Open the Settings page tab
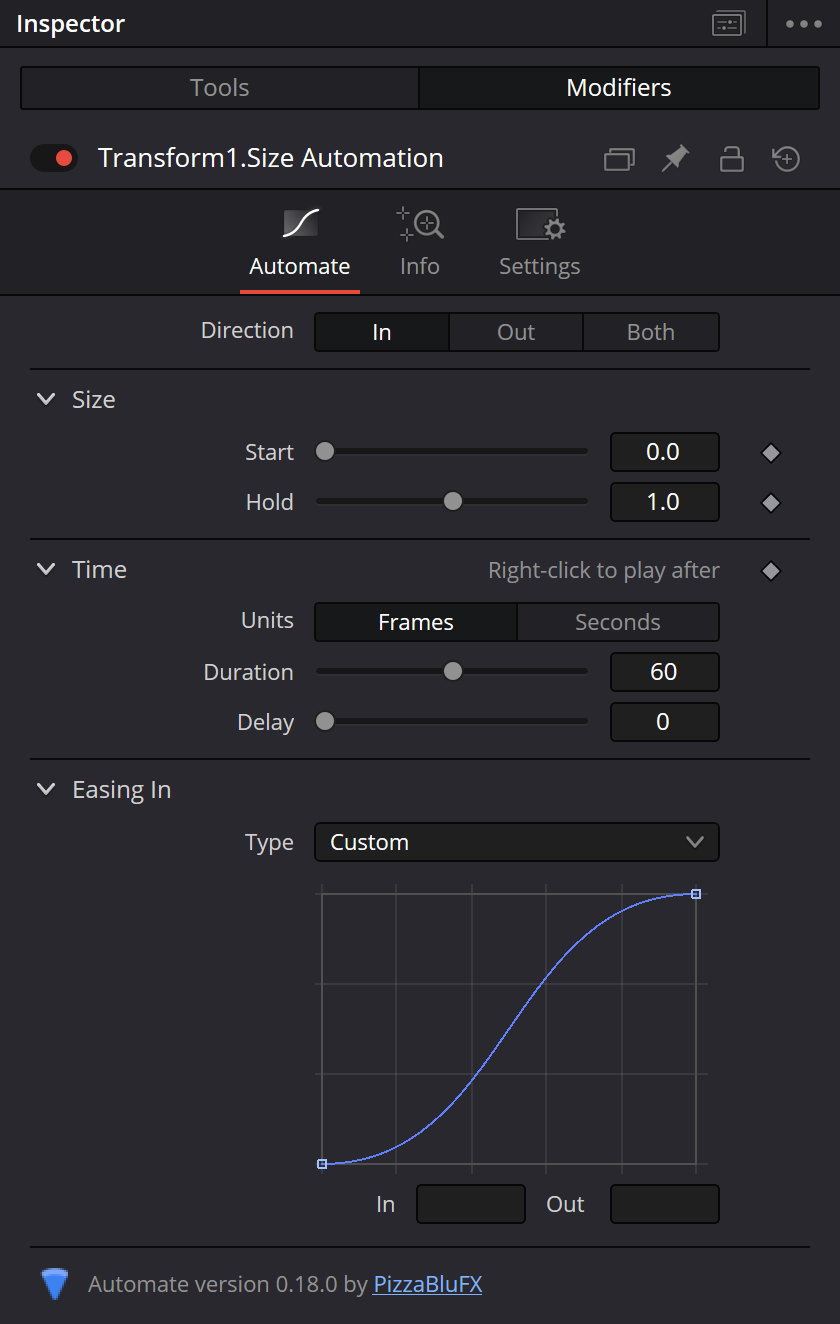Image resolution: width=840 pixels, height=1324 pixels. (540, 243)
